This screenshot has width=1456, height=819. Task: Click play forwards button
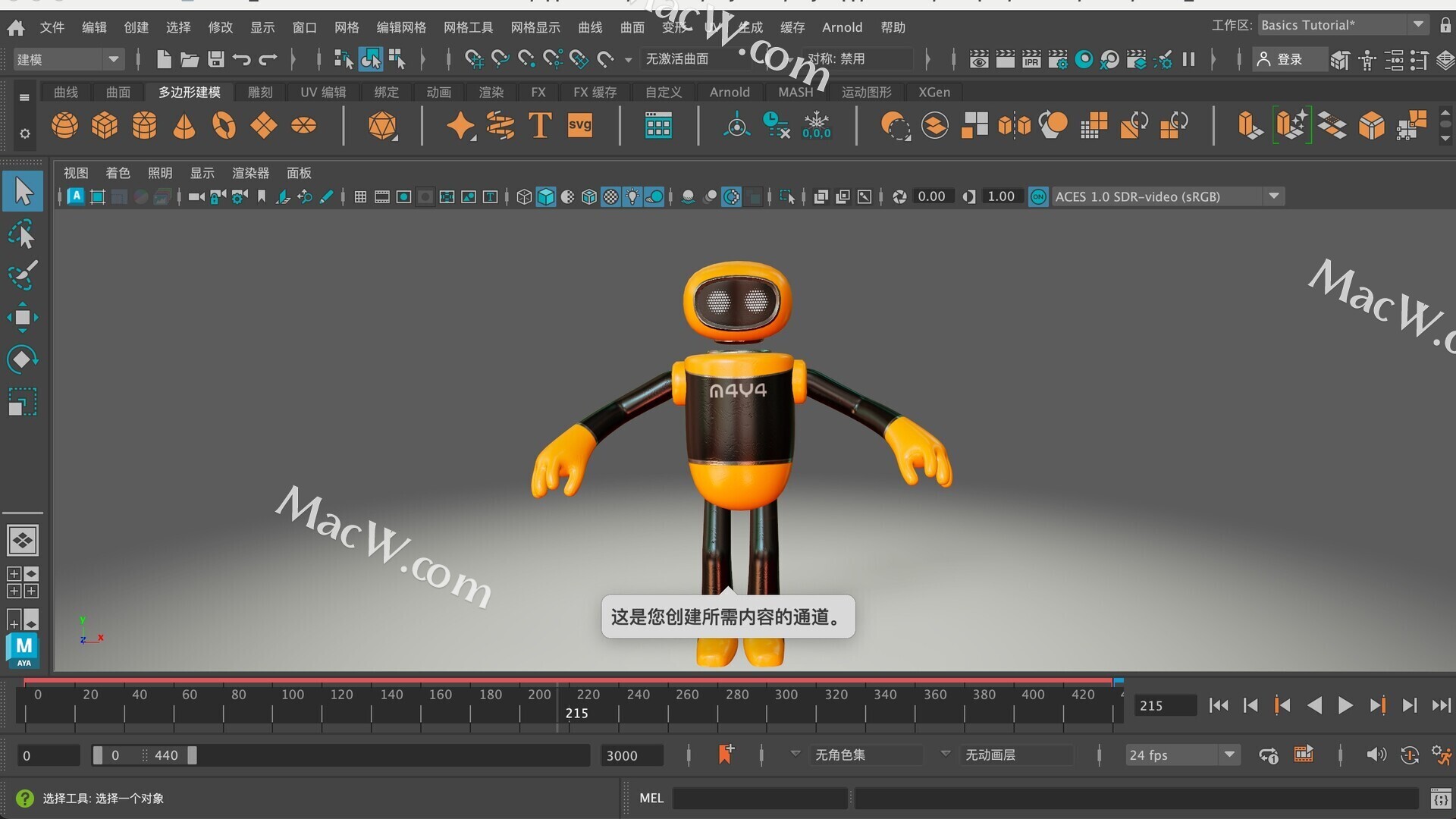click(1345, 706)
